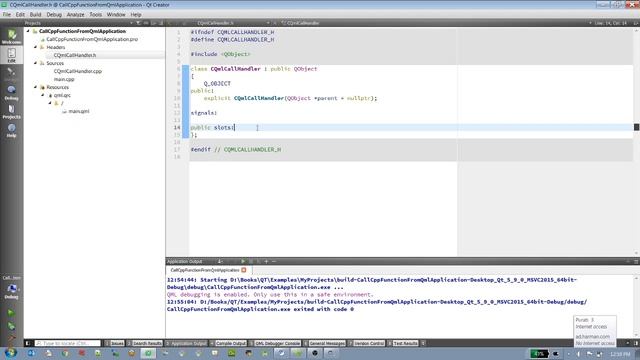
Task: Collapse the Headers folder
Action: pyautogui.click(x=36, y=47)
